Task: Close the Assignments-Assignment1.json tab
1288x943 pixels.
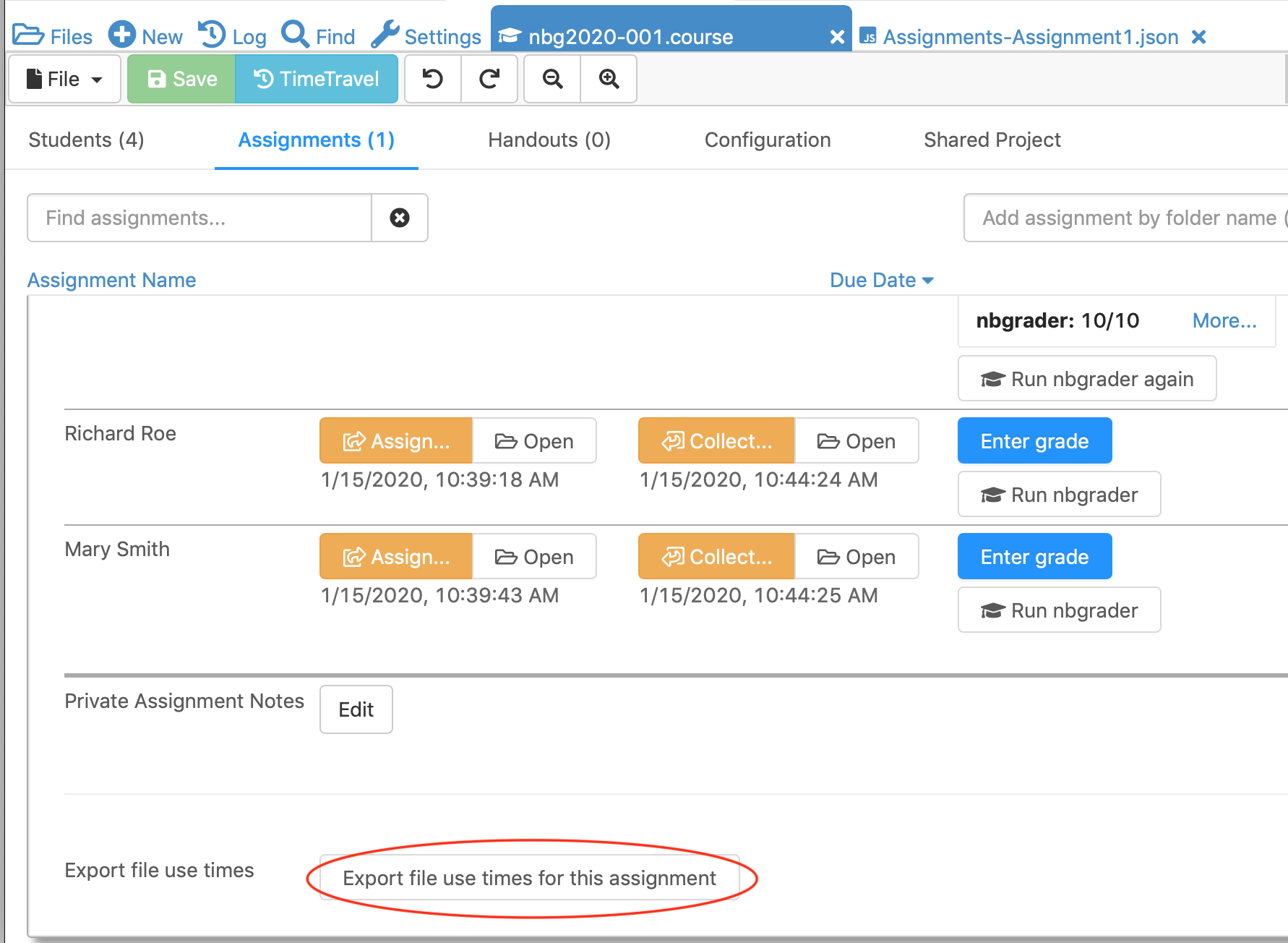Action: point(1198,37)
